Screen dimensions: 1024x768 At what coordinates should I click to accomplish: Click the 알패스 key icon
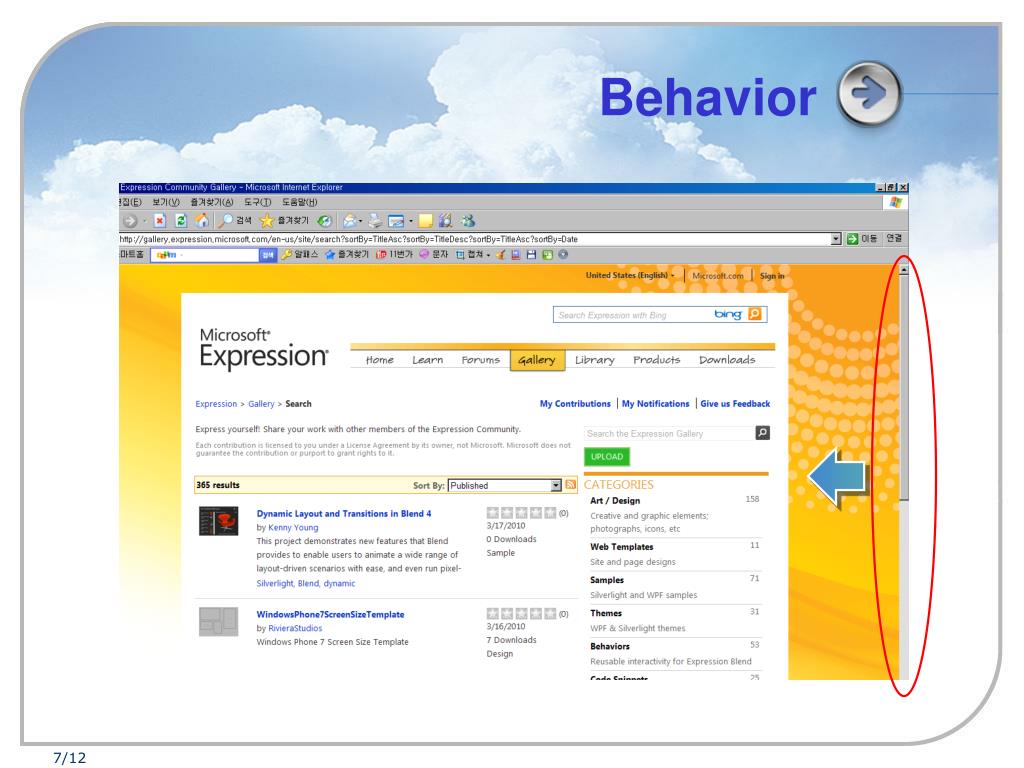point(286,255)
